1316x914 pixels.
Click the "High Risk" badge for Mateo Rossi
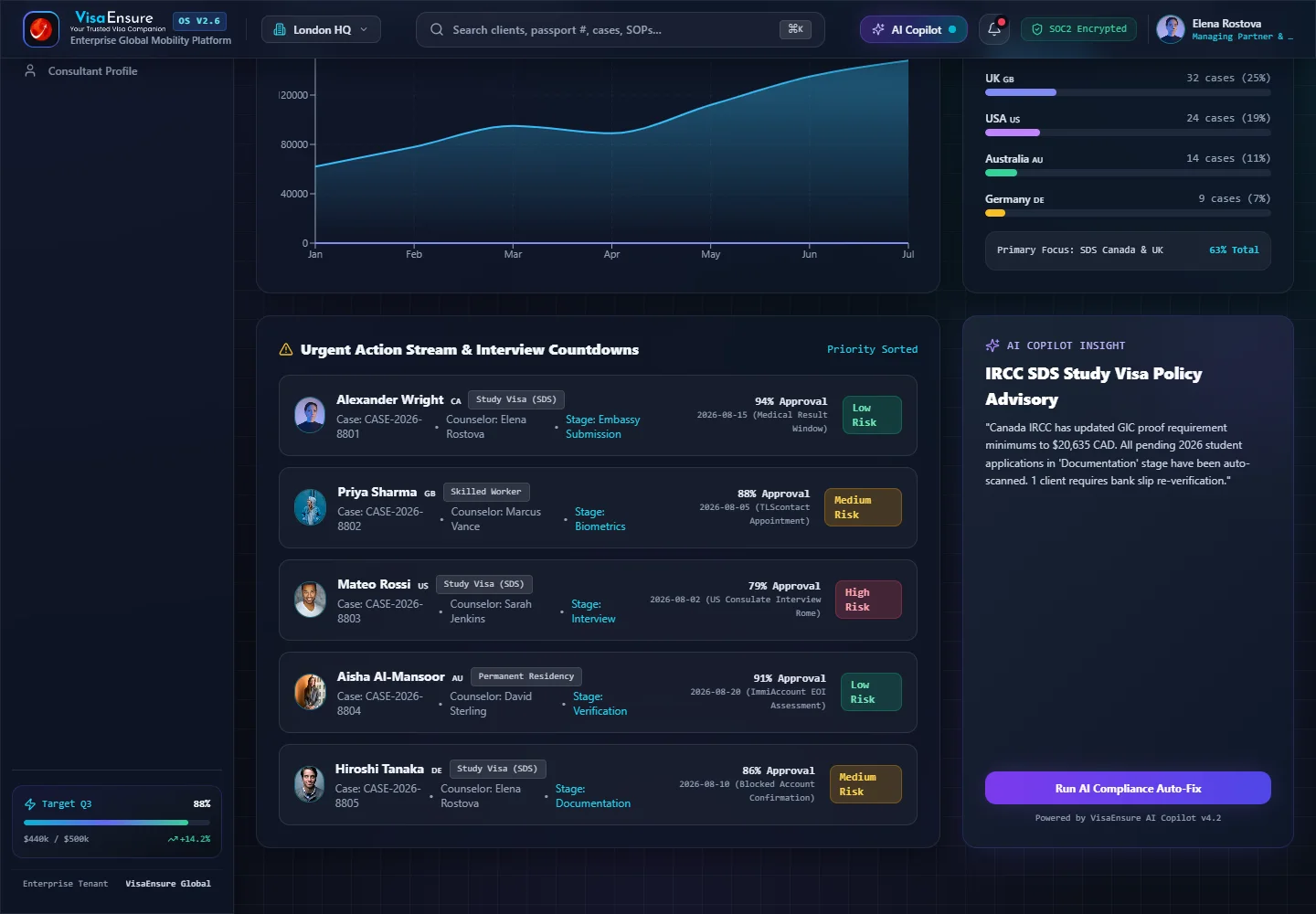coord(868,600)
